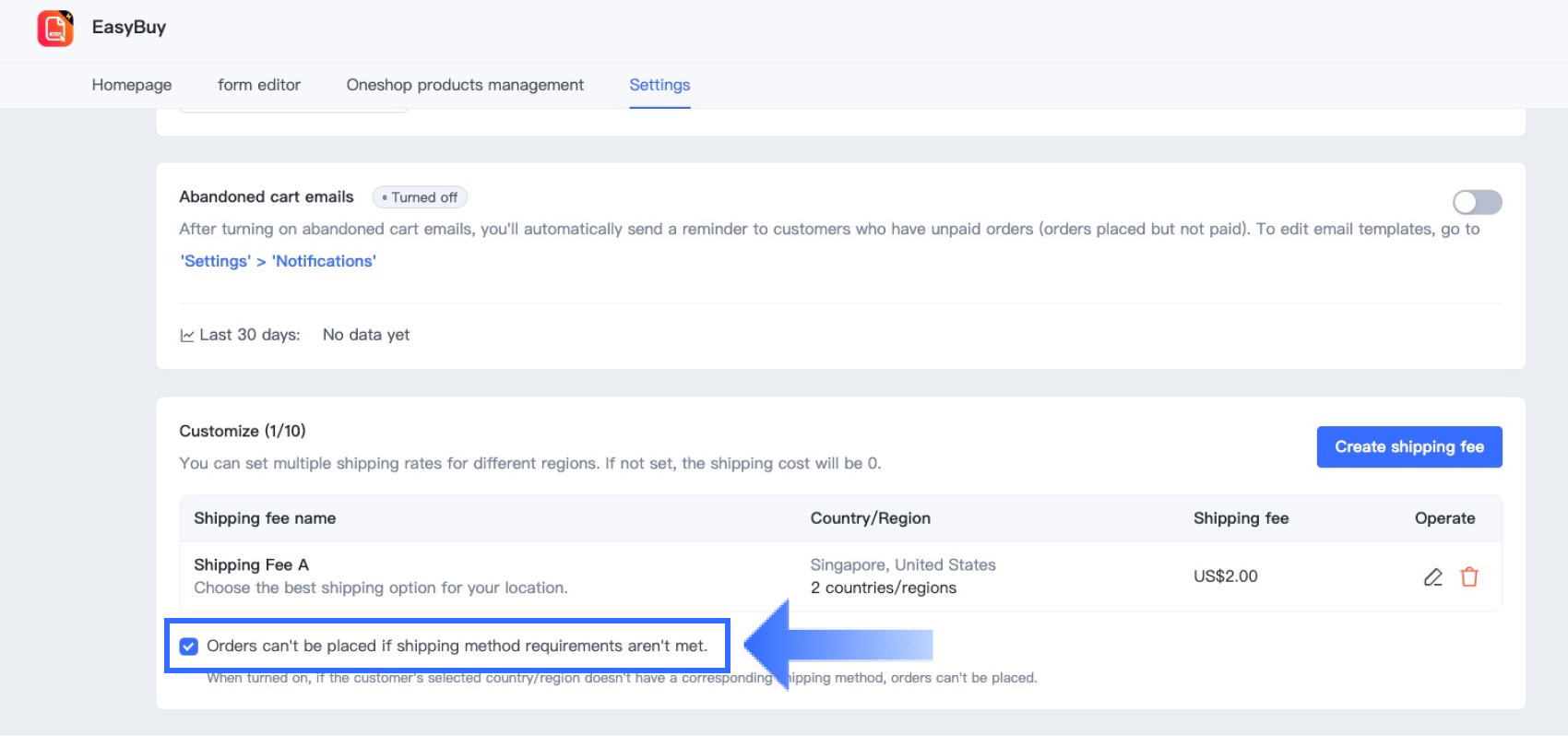Click the Singapore, United States region text
This screenshot has height=736, width=1568.
(x=903, y=564)
